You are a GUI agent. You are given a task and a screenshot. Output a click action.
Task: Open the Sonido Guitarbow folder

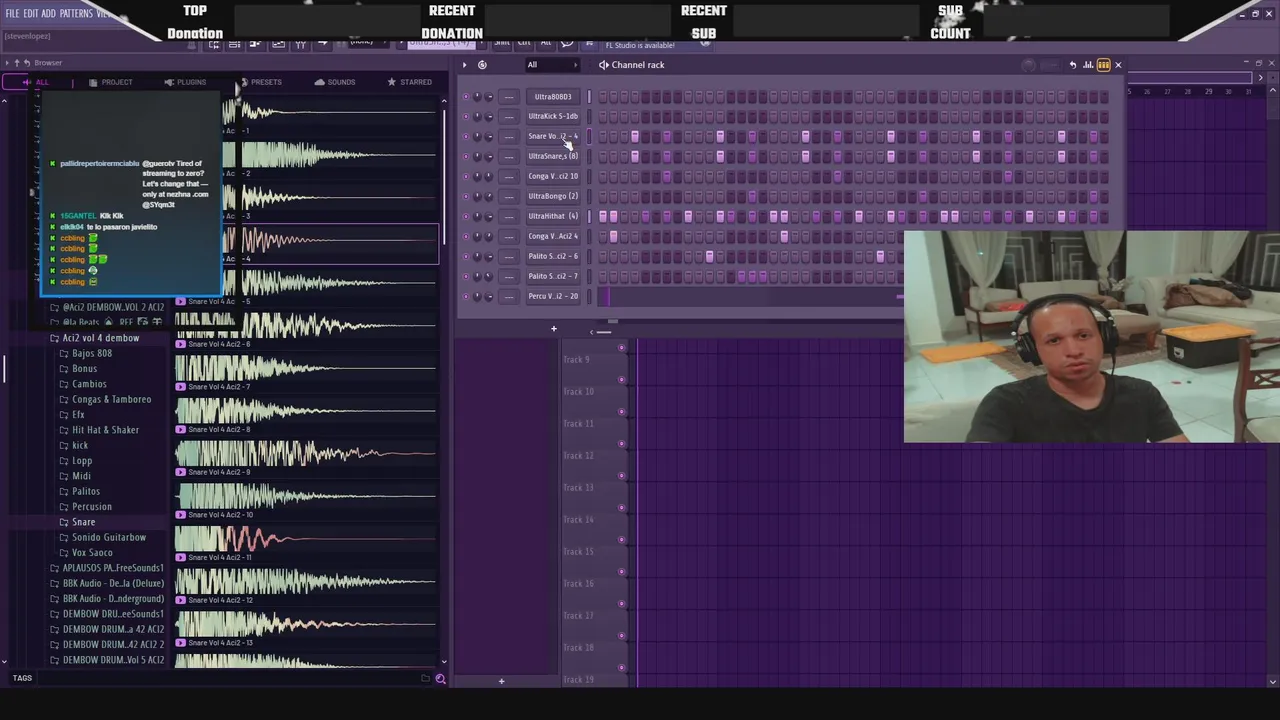[108, 538]
